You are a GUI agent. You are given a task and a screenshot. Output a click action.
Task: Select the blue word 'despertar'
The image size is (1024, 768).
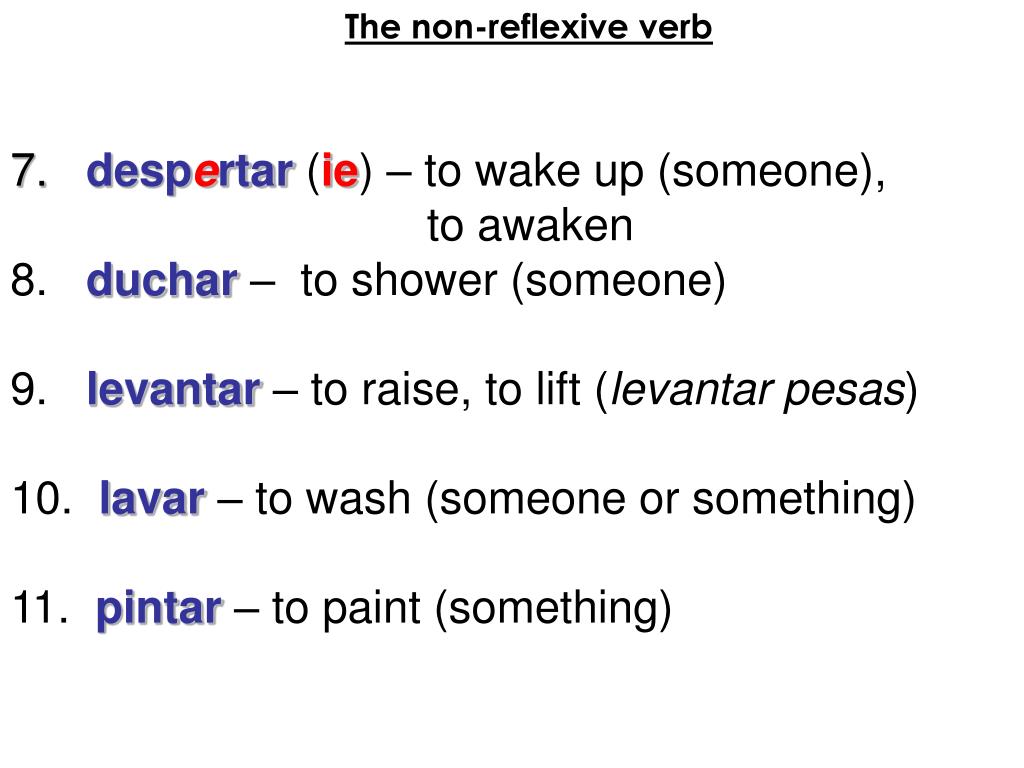(x=190, y=172)
